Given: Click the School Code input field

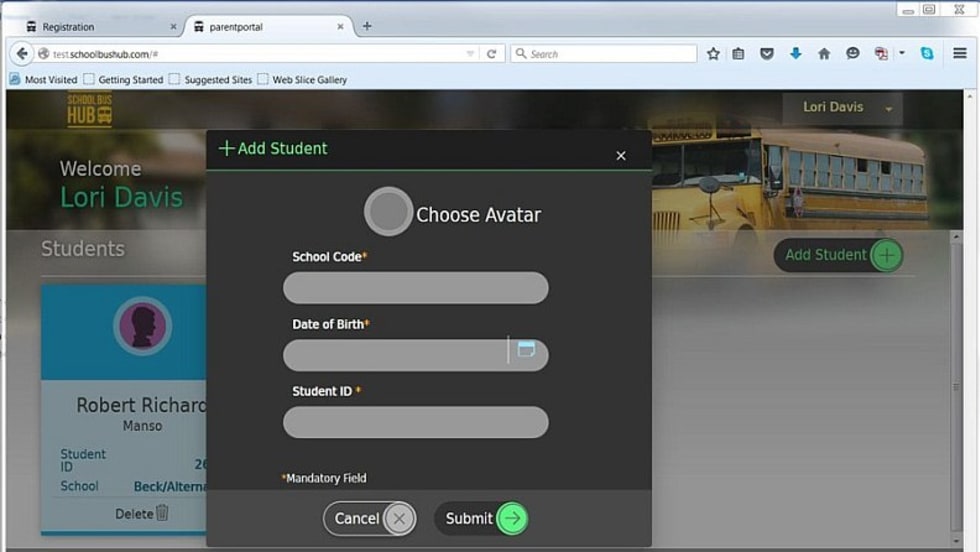Looking at the screenshot, I should coord(415,288).
